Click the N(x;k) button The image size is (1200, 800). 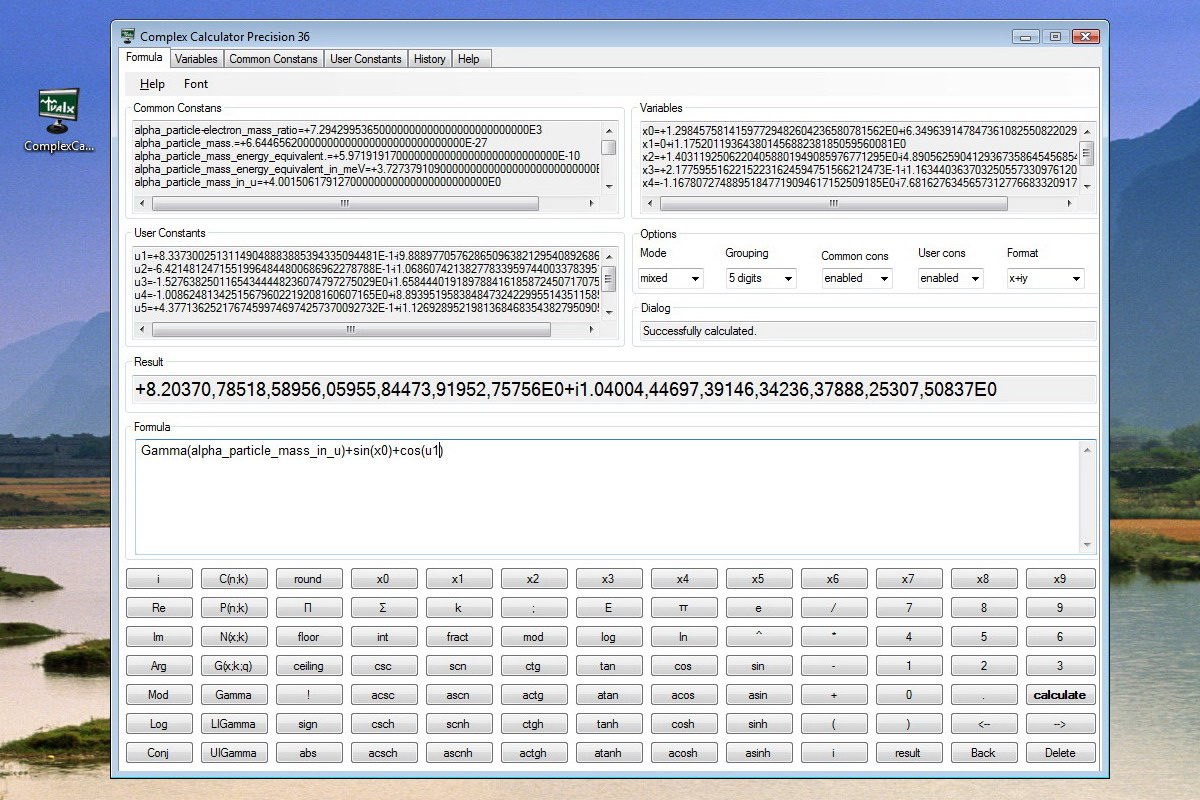pyautogui.click(x=233, y=637)
